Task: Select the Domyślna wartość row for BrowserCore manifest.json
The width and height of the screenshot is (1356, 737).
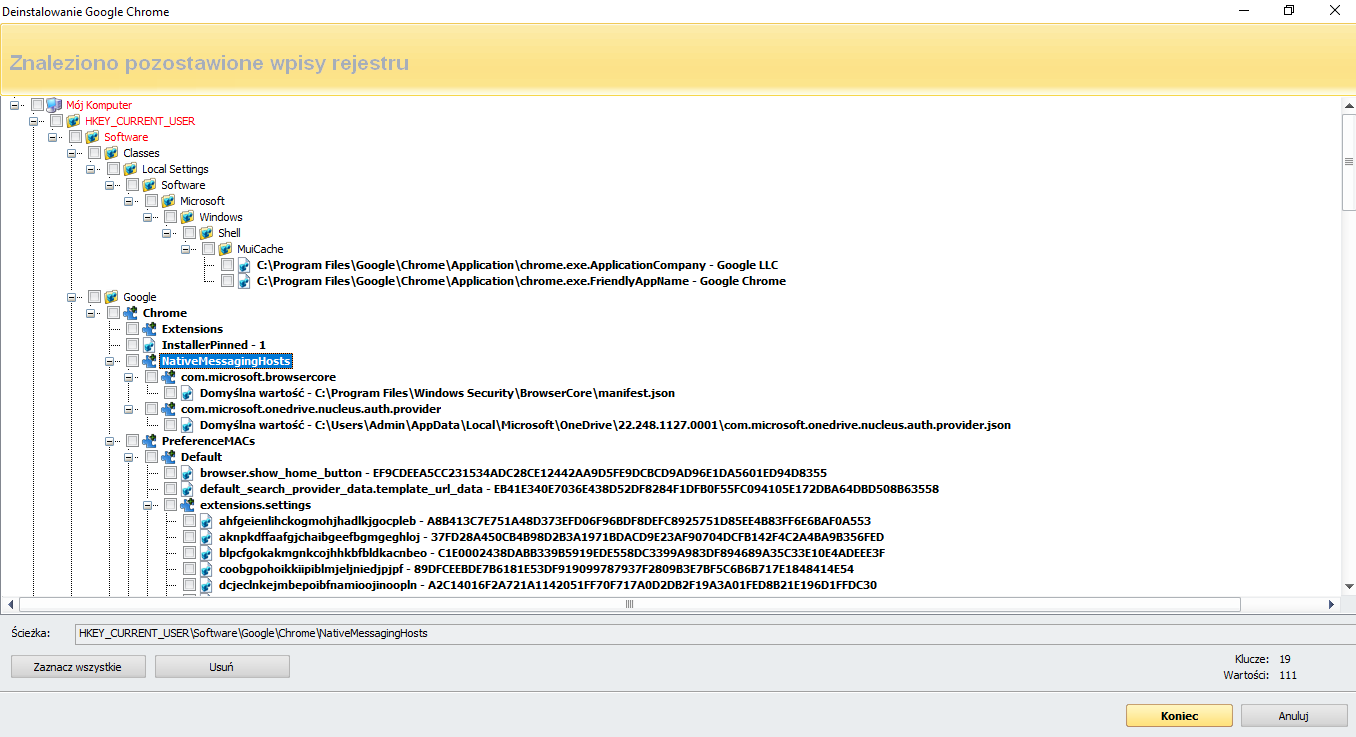Action: point(437,393)
